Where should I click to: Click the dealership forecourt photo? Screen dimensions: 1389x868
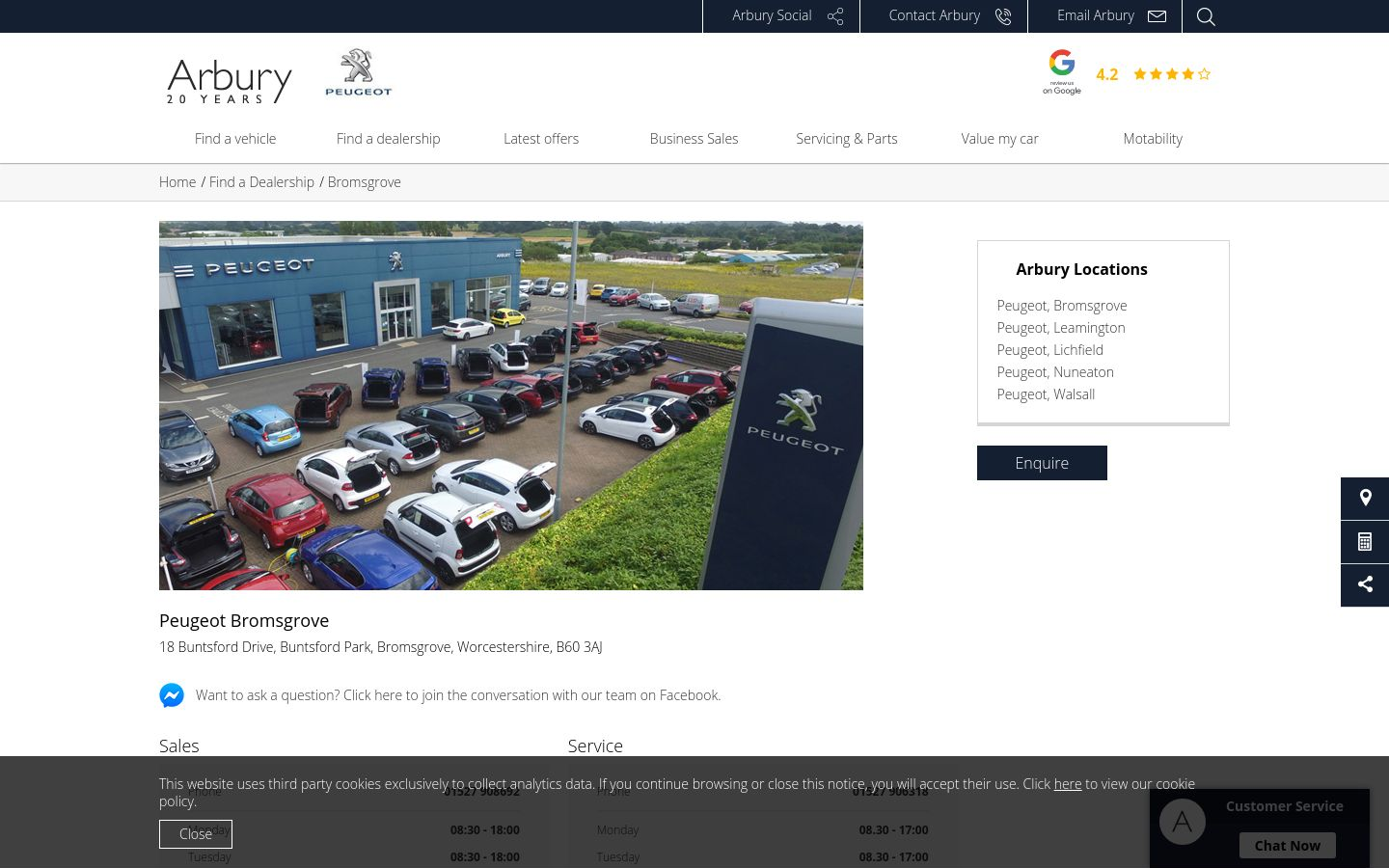[511, 405]
